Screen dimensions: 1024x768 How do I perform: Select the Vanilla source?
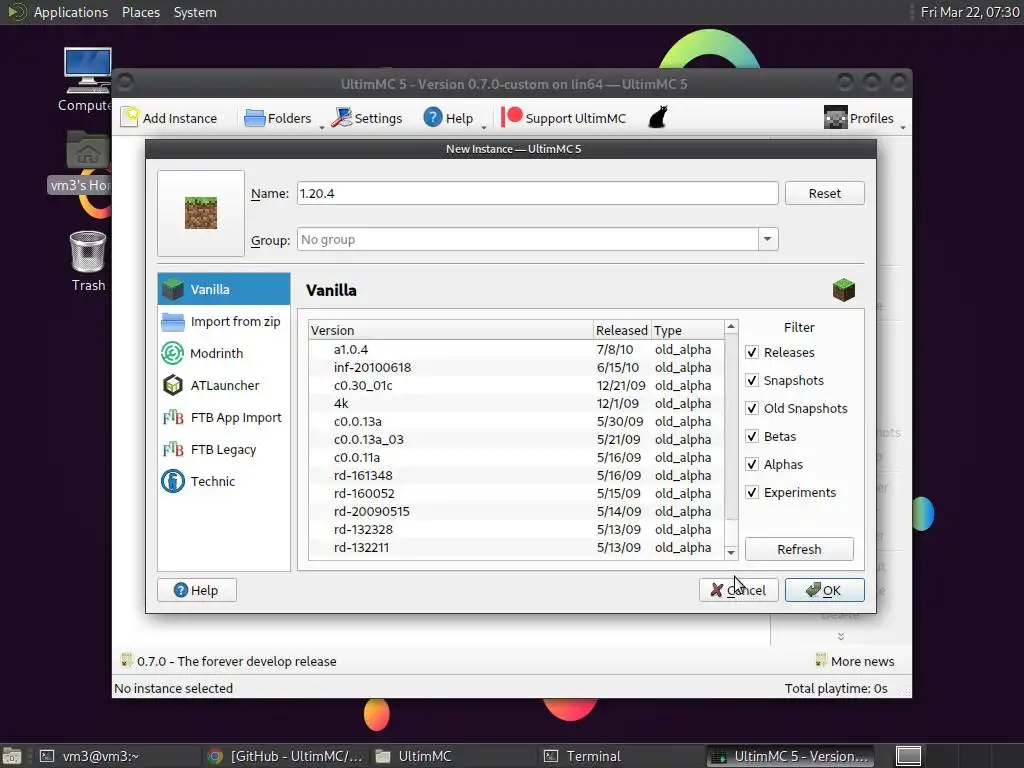[x=224, y=289]
